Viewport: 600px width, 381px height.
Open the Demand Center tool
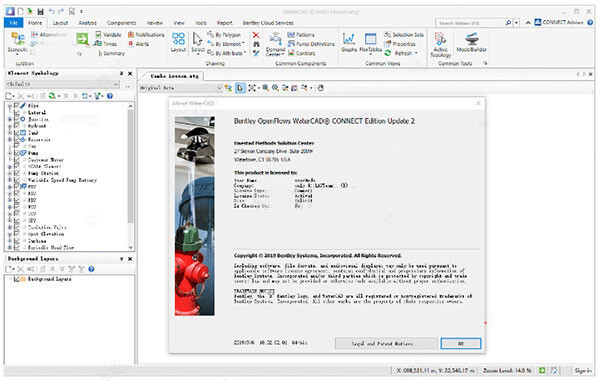click(275, 44)
